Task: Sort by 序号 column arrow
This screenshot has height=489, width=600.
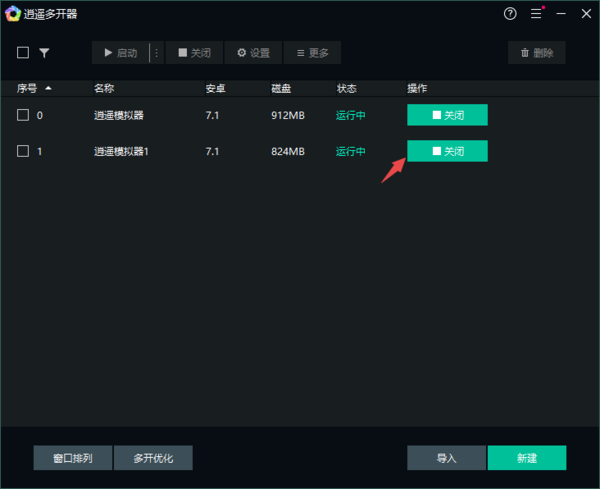Action: [48, 88]
